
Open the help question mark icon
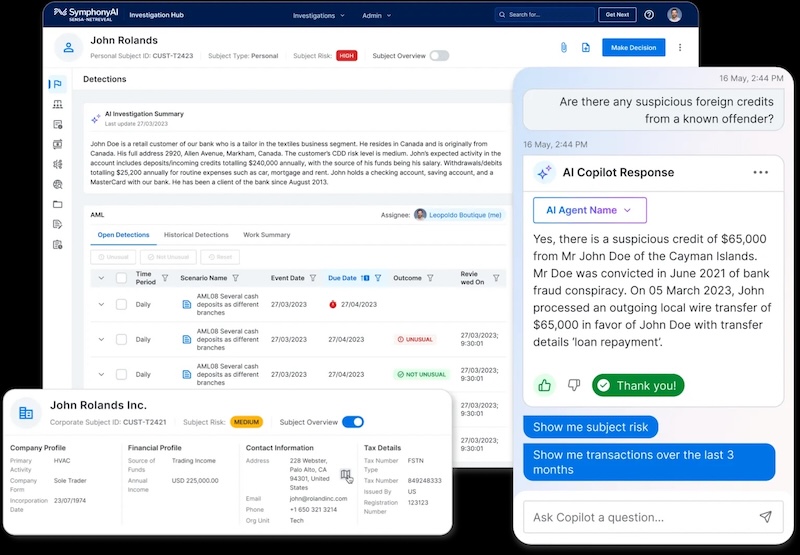[649, 15]
